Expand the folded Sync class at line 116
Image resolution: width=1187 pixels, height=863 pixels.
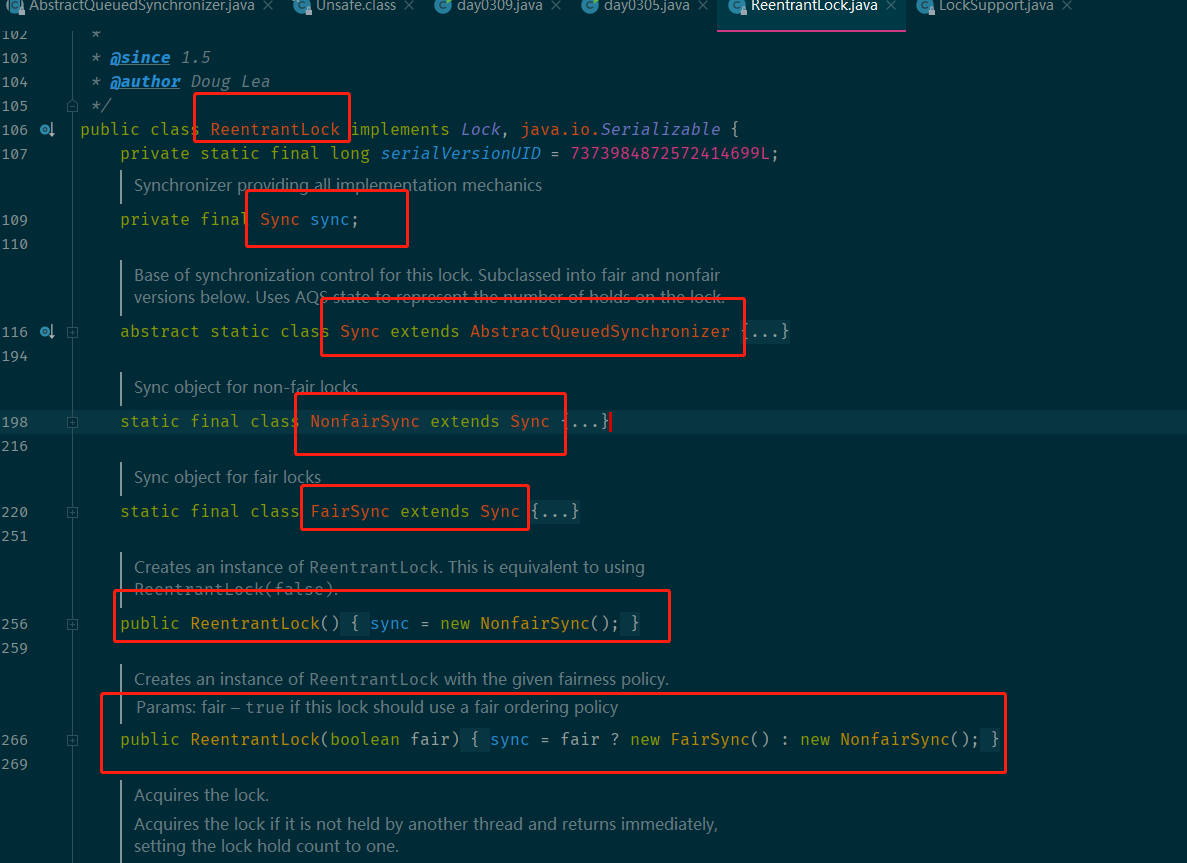73,332
